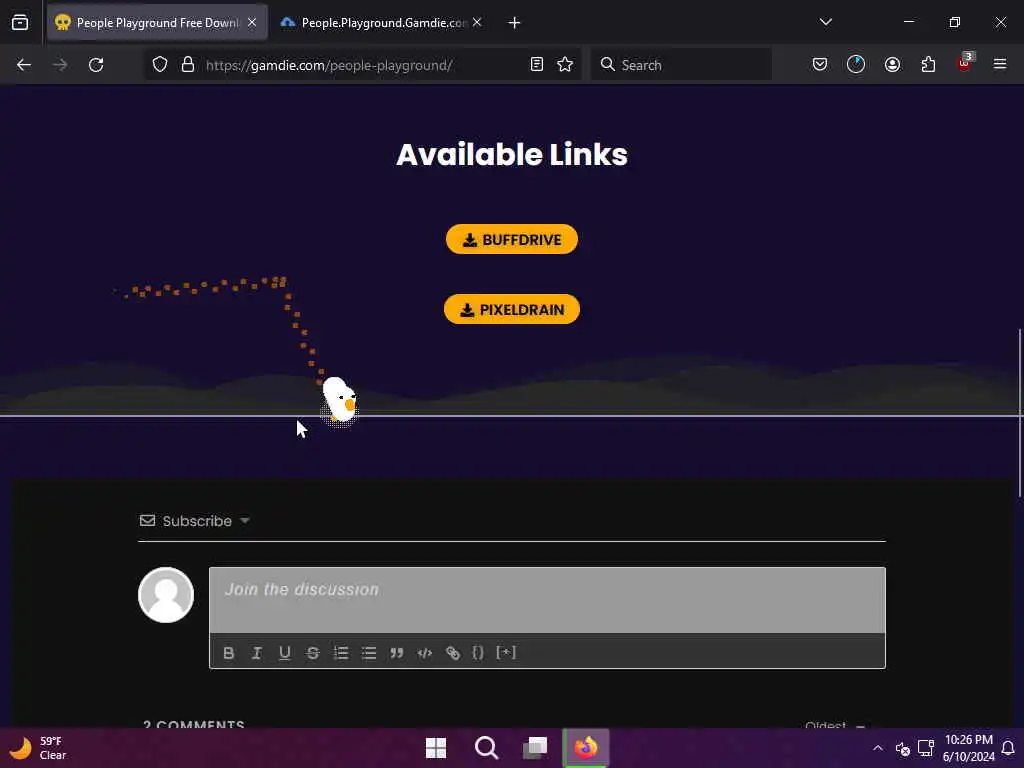Click the Join the discussion comment box

547,600
